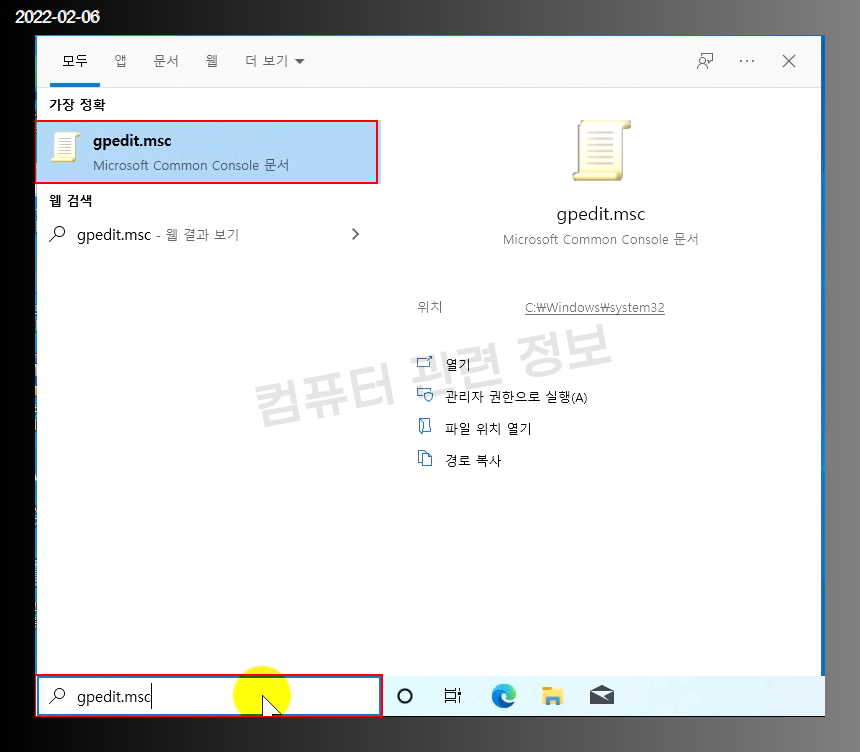Launch Microsoft Edge from taskbar
Image resolution: width=860 pixels, height=752 pixels.
click(503, 696)
